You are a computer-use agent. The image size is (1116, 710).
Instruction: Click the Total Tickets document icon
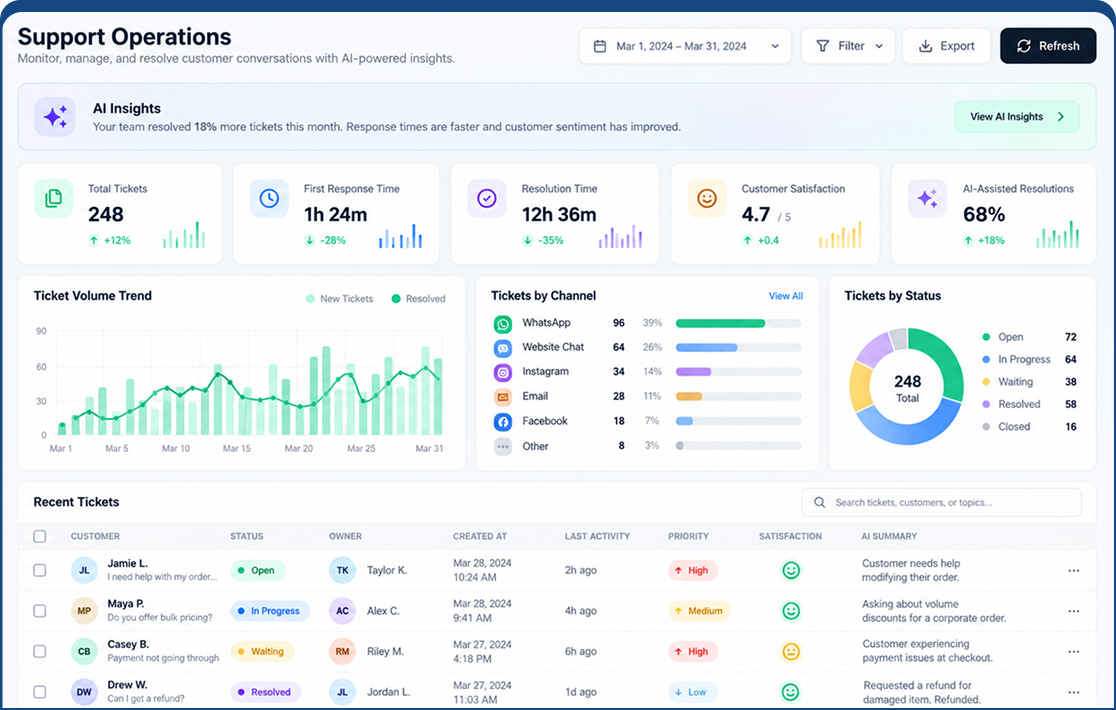click(53, 198)
